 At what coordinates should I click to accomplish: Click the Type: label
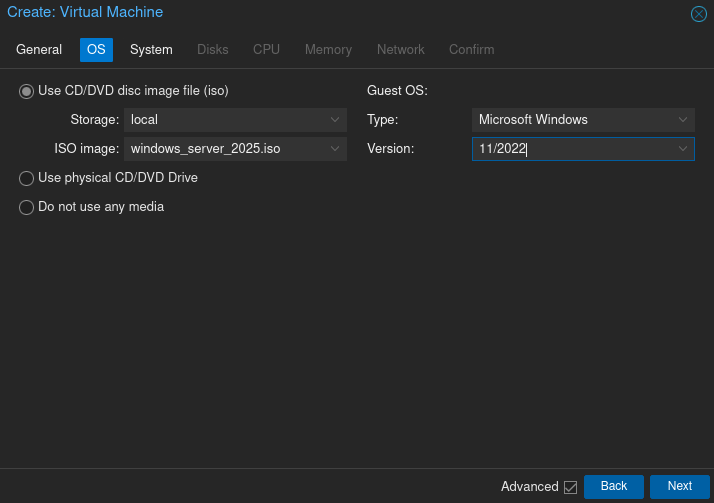point(382,120)
